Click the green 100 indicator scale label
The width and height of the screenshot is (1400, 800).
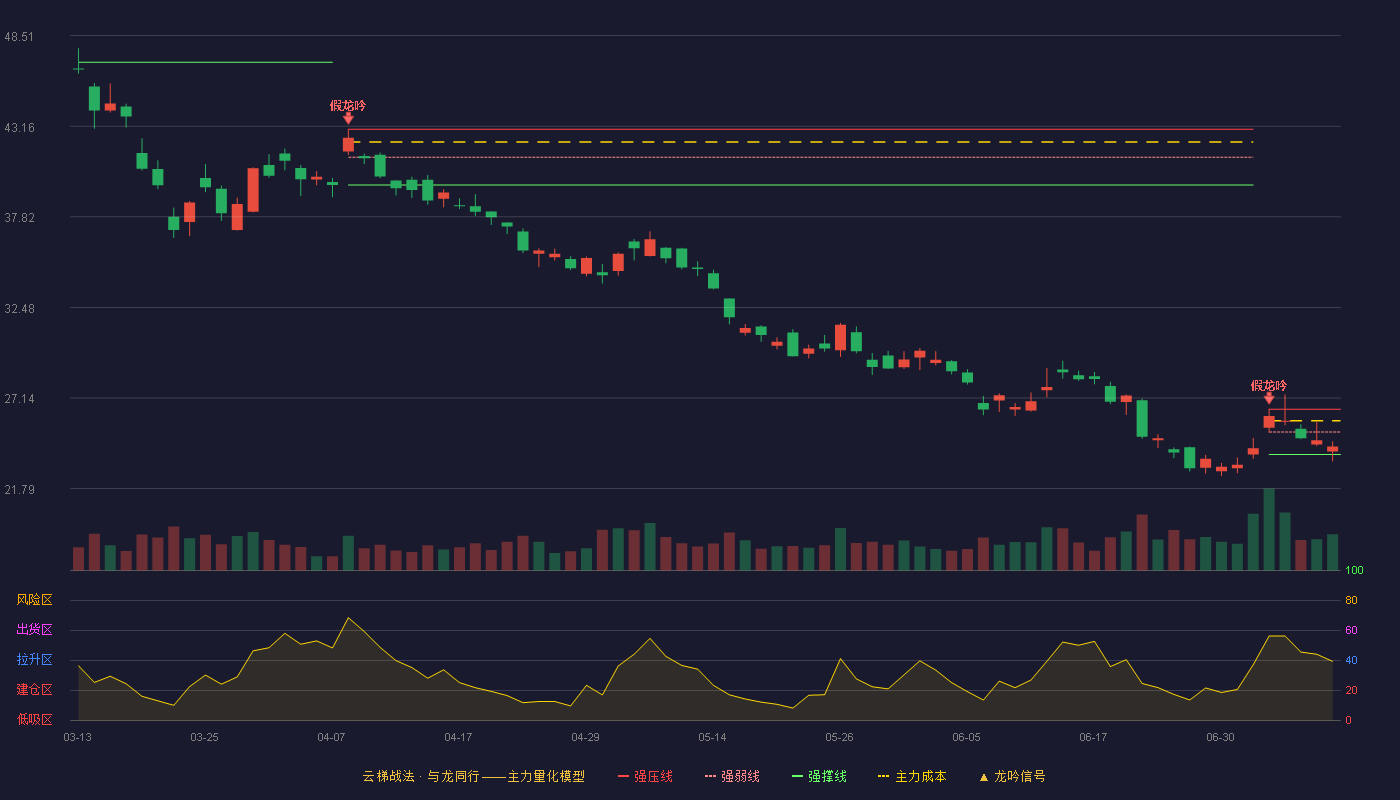(1354, 571)
